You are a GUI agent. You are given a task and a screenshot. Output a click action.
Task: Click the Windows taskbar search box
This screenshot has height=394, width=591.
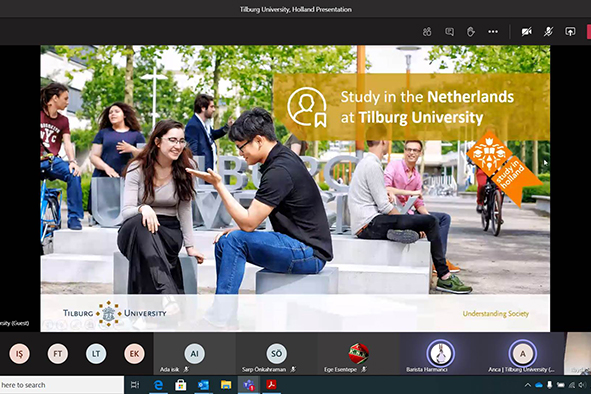click(61, 385)
